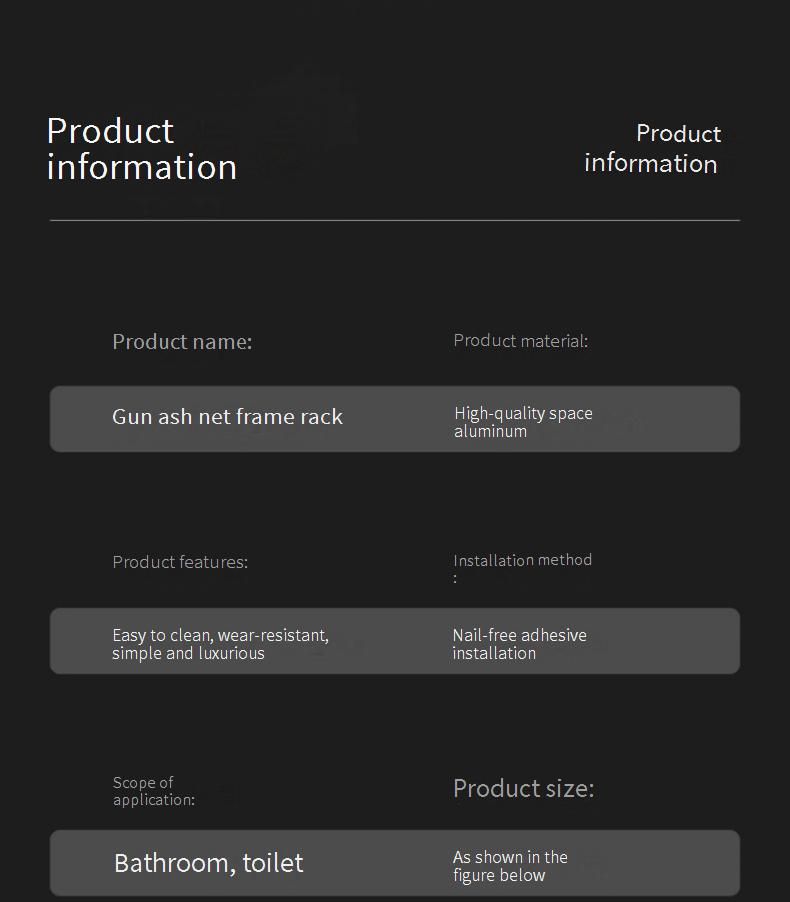790x902 pixels.
Task: Click the Gun ash net frame rack text
Action: pos(227,417)
